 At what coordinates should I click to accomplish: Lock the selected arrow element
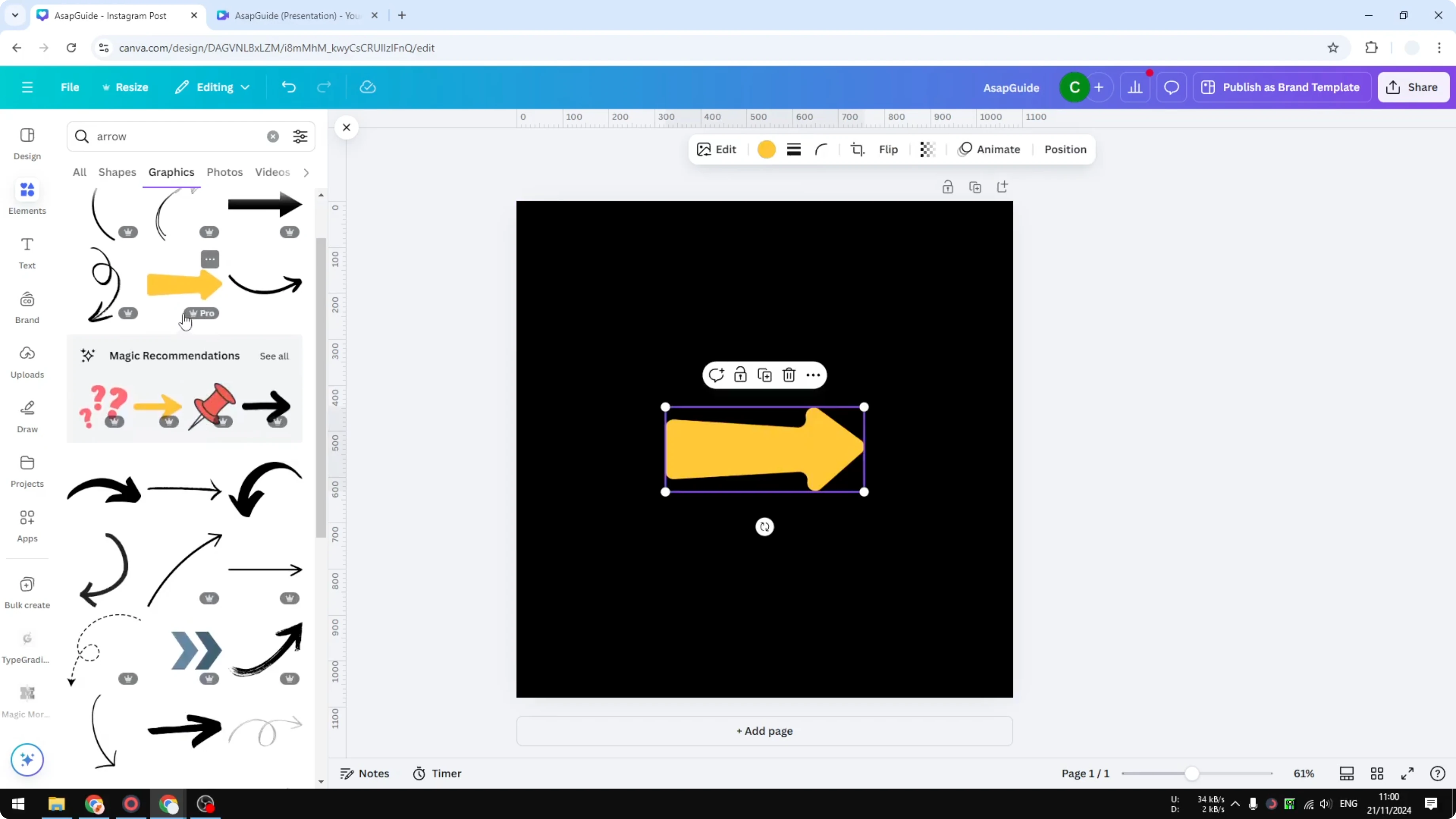tap(740, 375)
